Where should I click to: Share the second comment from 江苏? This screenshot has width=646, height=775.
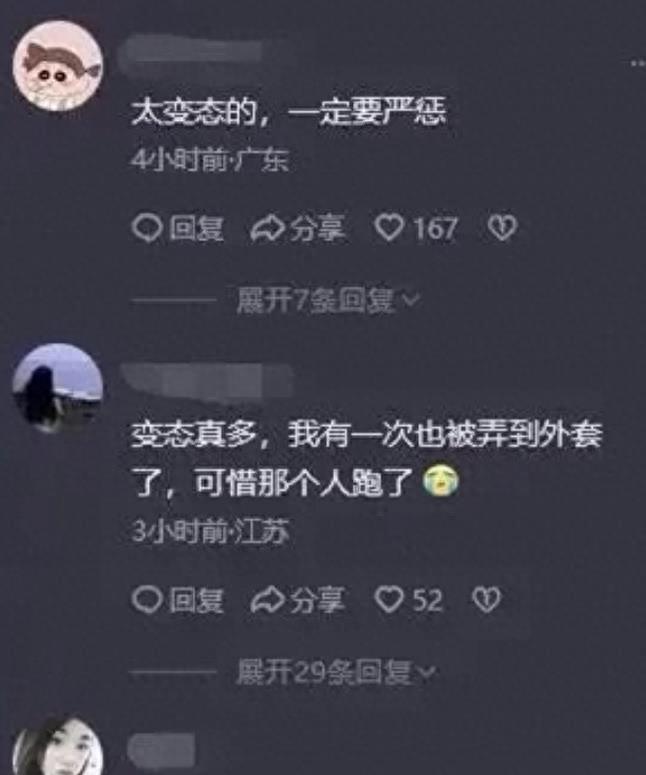[x=298, y=601]
